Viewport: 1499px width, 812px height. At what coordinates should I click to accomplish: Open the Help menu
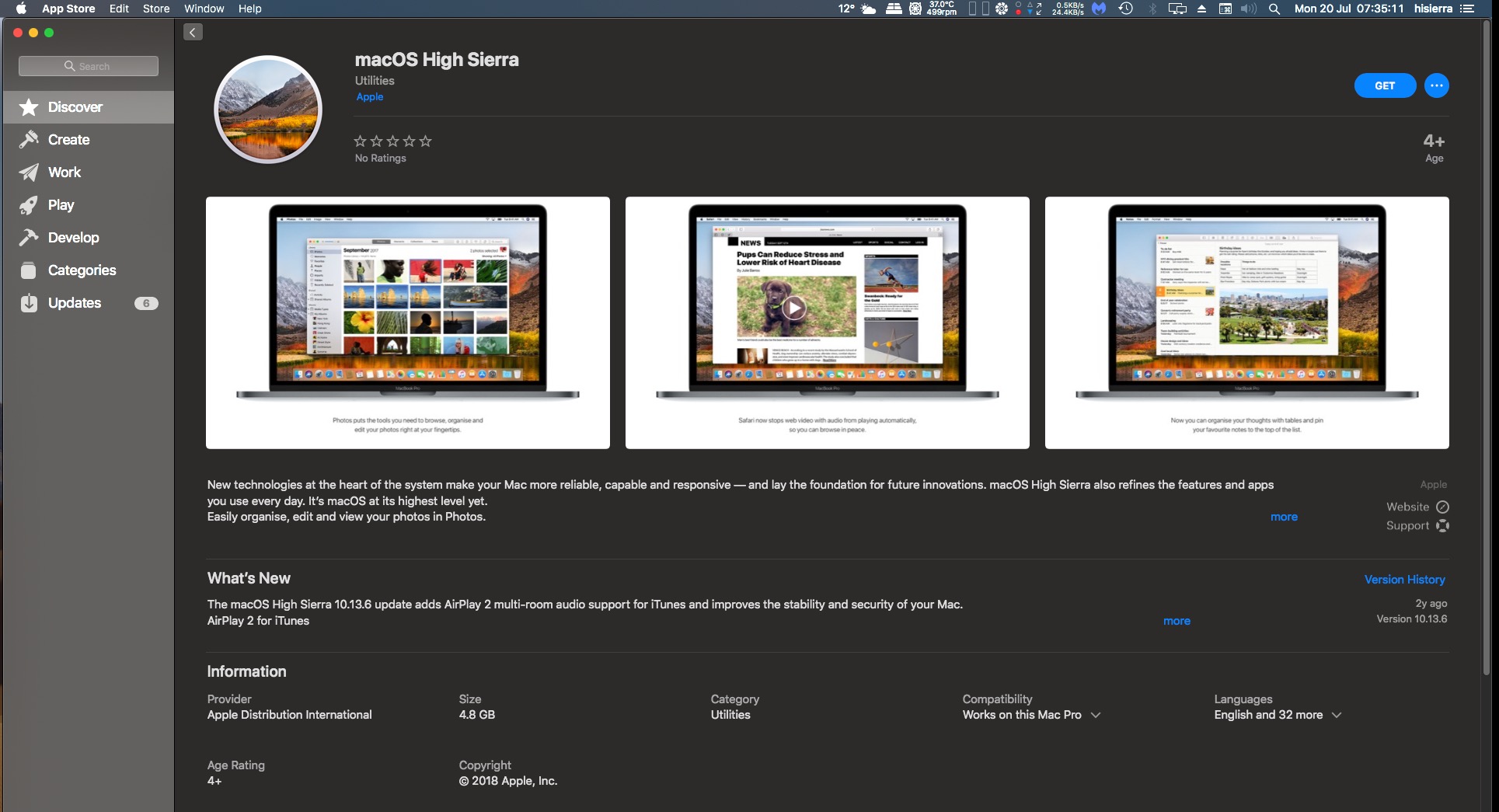(x=249, y=9)
